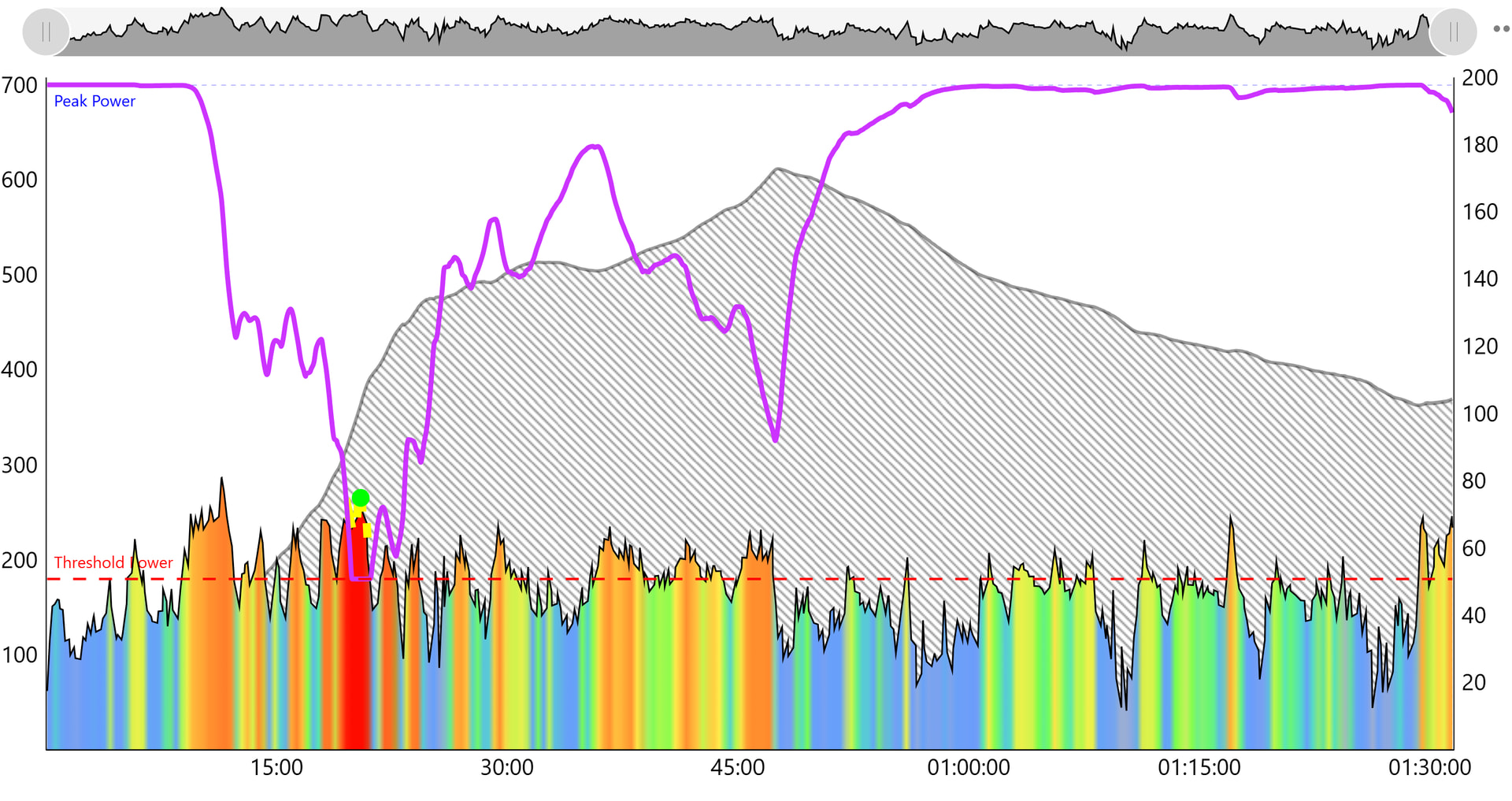
Task: Click the 700 value on left axis
Action: [20, 85]
